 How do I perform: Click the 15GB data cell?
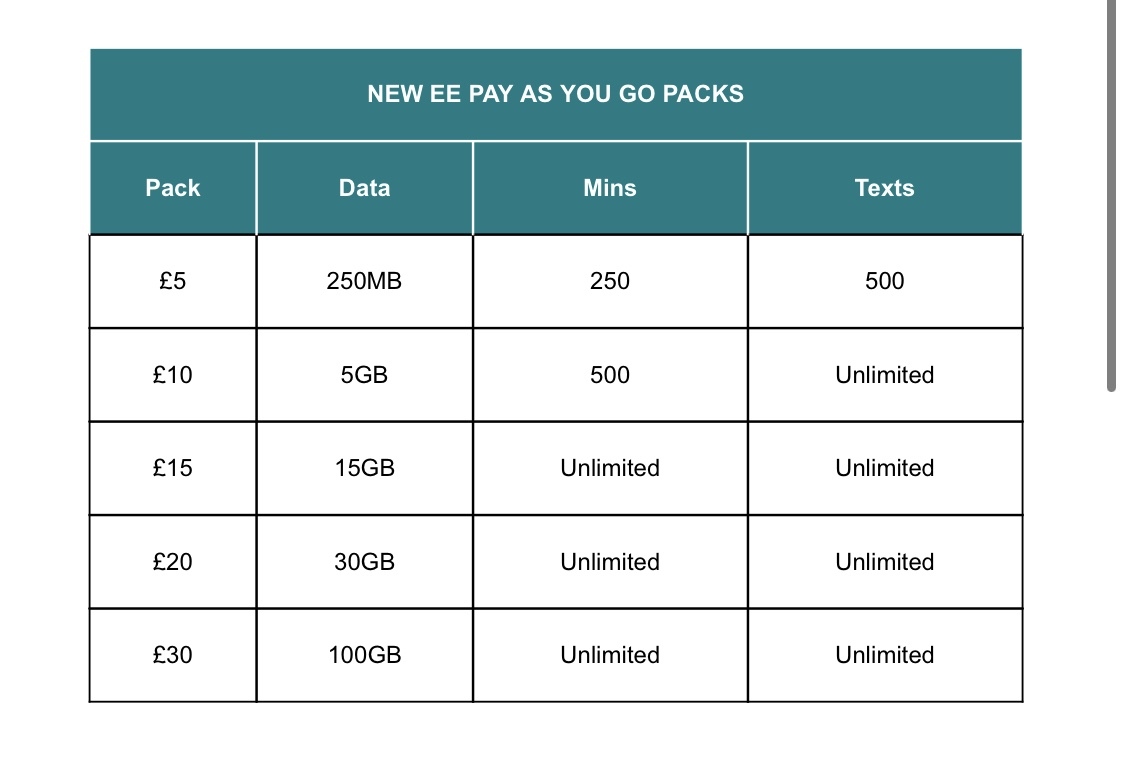tap(364, 468)
